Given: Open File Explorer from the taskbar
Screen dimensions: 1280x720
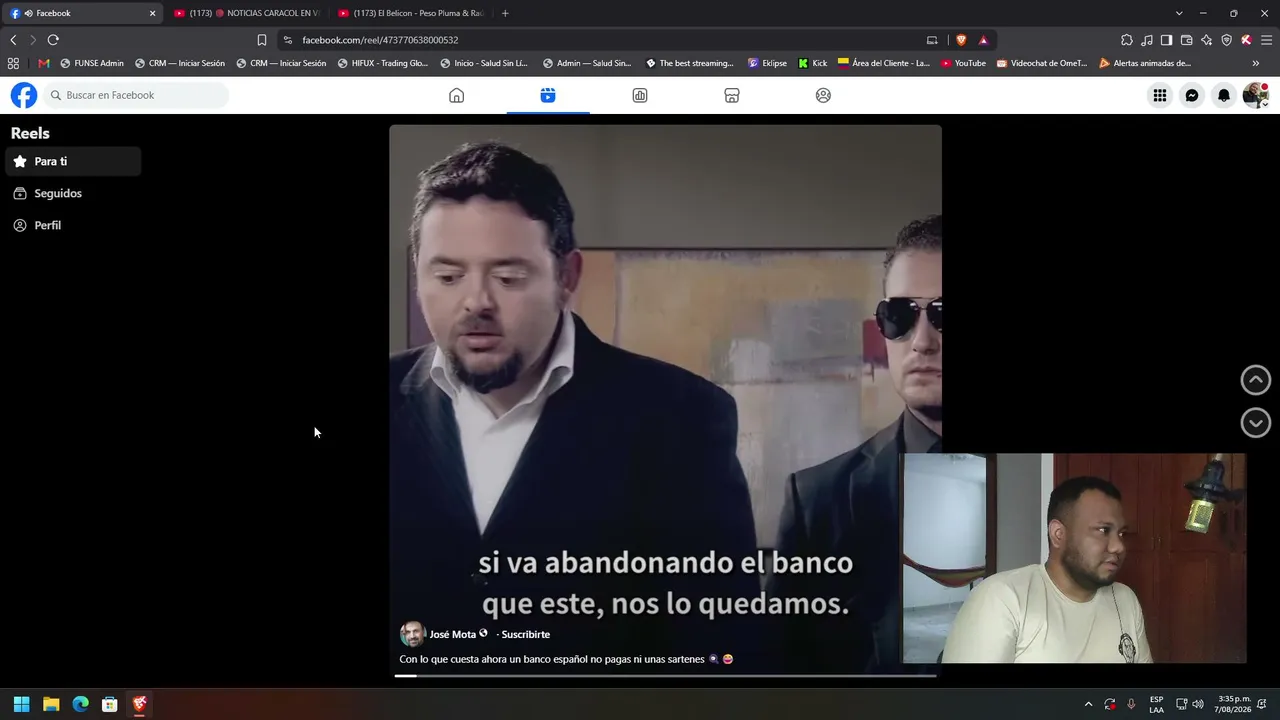Looking at the screenshot, I should point(51,704).
